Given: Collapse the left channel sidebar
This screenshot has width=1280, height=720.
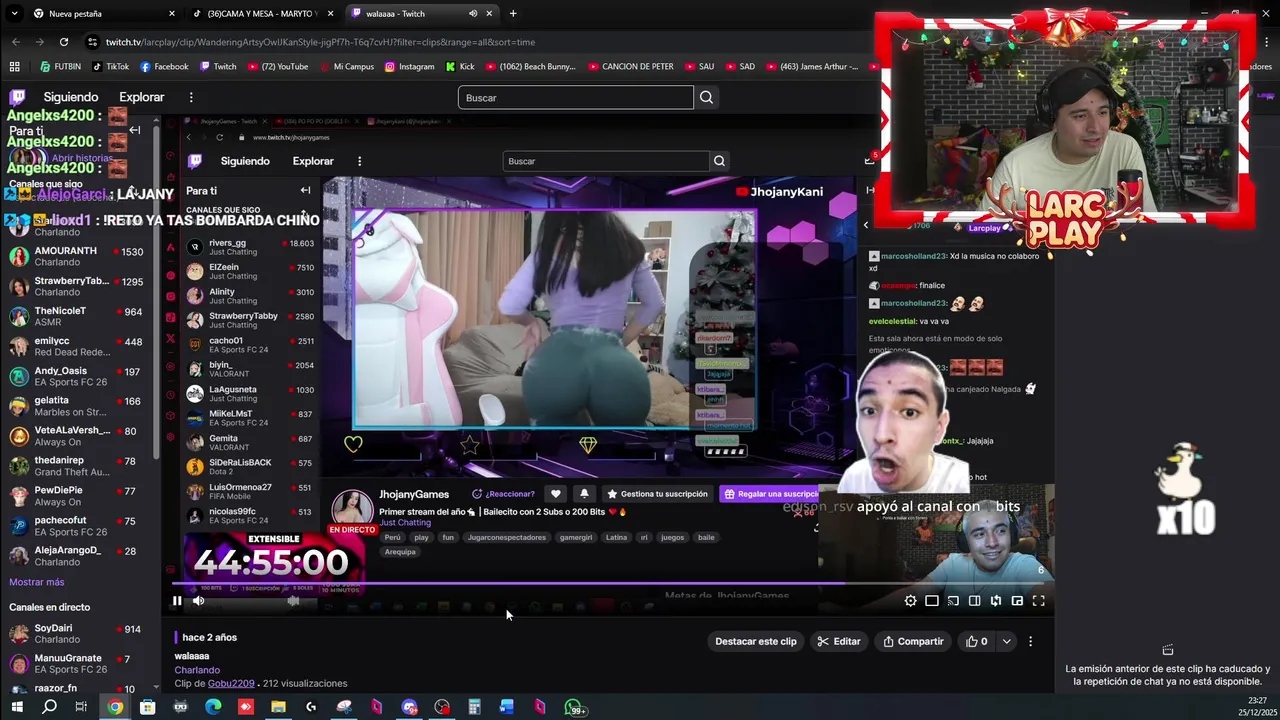Looking at the screenshot, I should [x=135, y=130].
